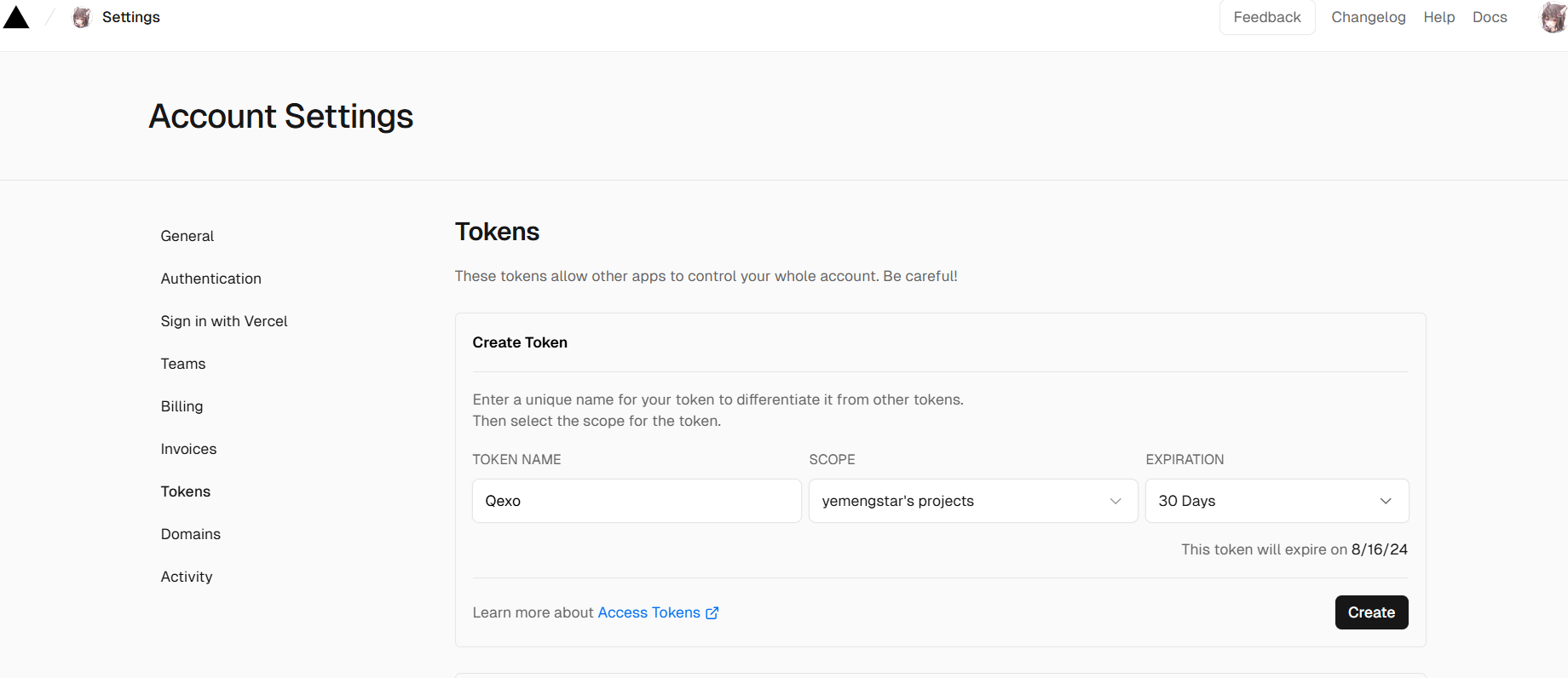Follow the Access Tokens link
The width and height of the screenshot is (1568, 678).
point(649,612)
